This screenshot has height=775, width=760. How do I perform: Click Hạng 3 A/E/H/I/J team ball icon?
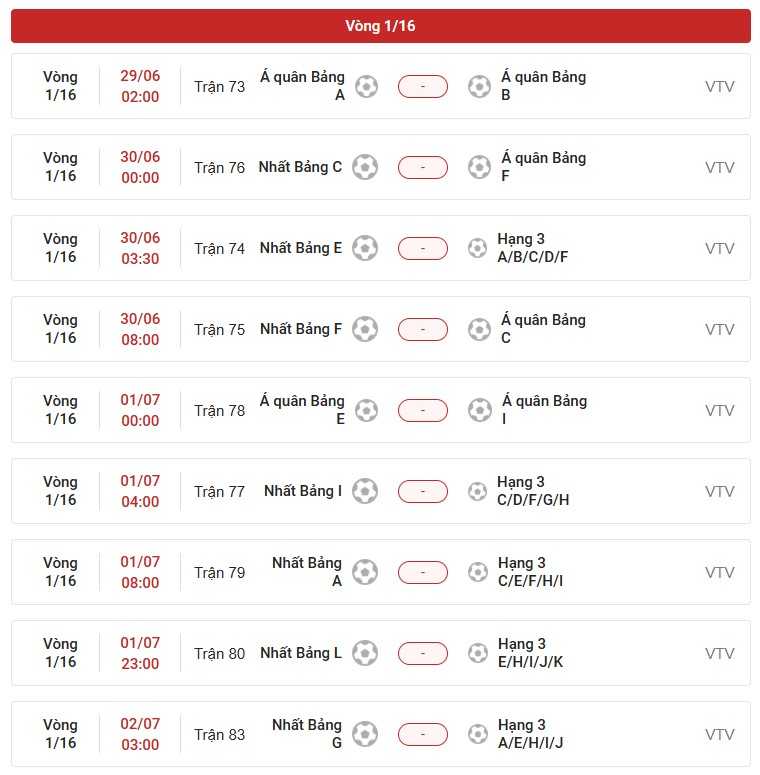pyautogui.click(x=478, y=734)
